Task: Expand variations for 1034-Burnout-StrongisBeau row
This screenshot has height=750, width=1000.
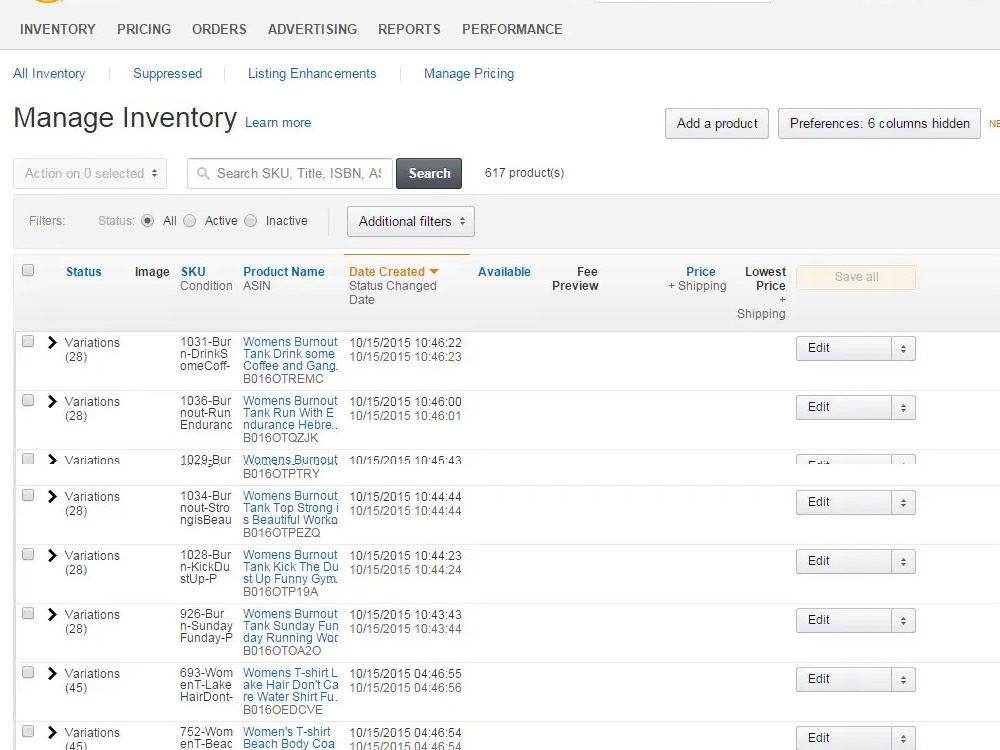Action: (x=52, y=496)
